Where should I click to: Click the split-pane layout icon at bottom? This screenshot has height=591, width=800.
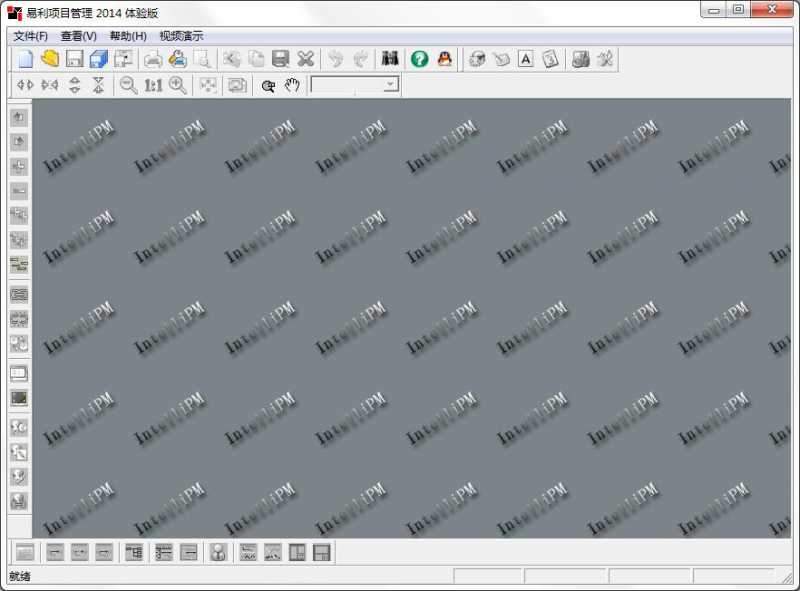click(298, 553)
